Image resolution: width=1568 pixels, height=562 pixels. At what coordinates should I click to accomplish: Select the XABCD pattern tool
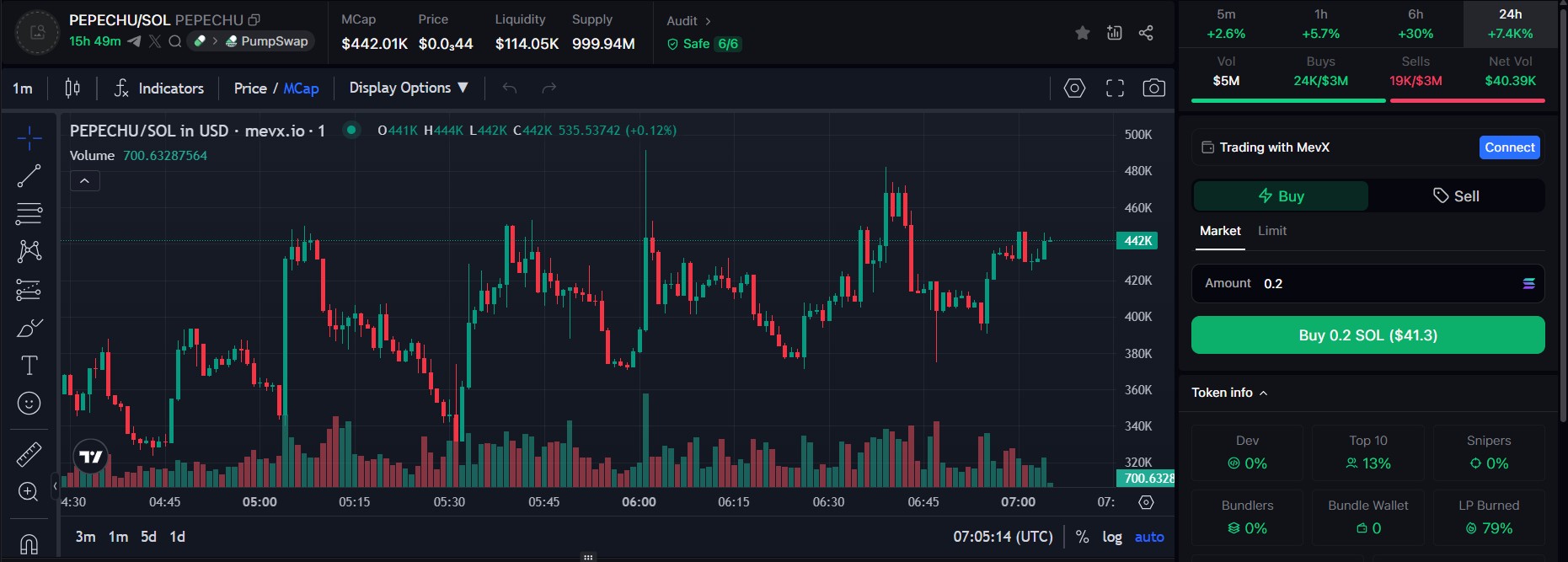tap(29, 251)
